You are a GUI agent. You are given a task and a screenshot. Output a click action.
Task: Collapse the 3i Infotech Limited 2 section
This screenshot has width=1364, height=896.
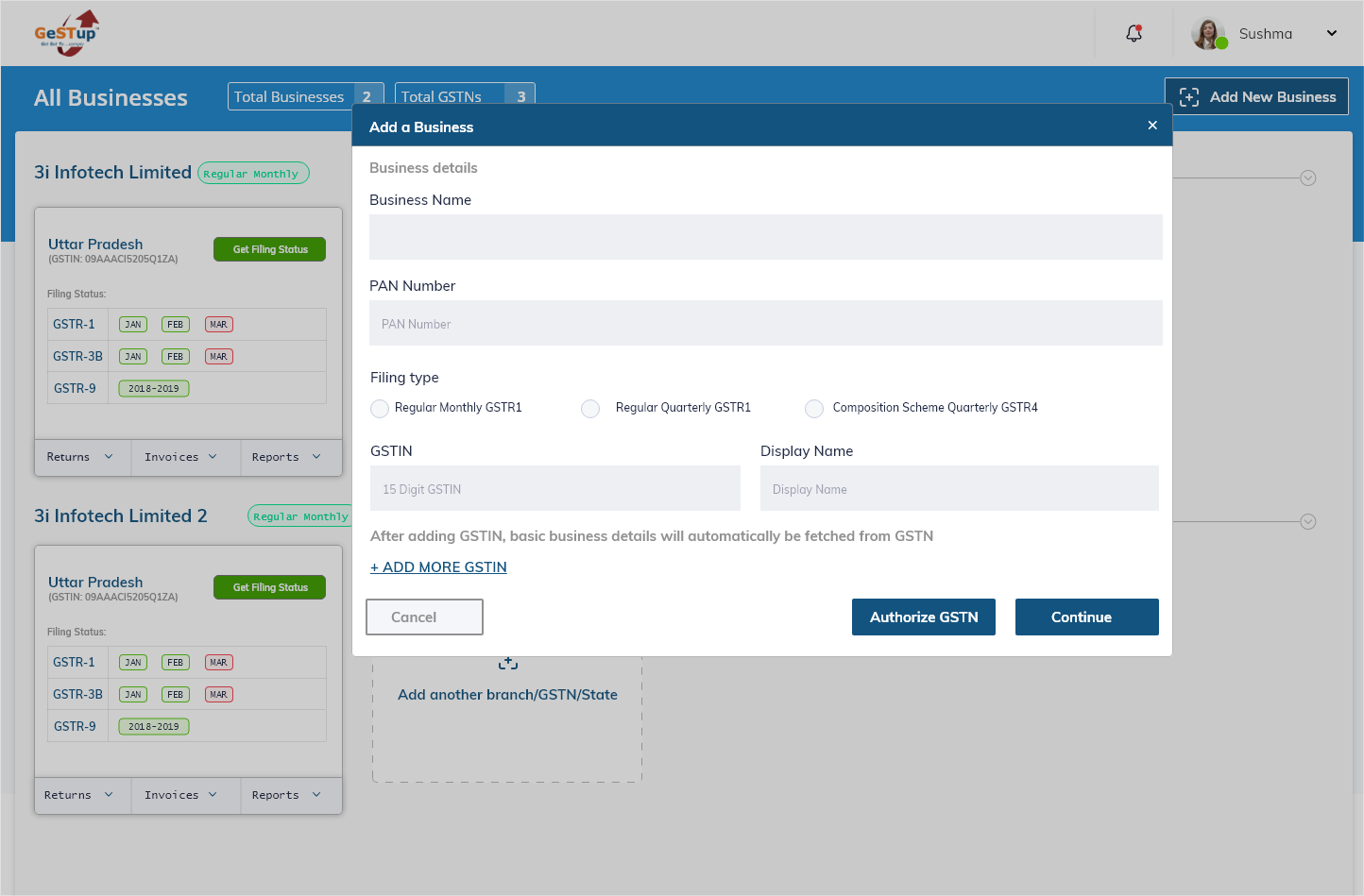tap(1308, 521)
